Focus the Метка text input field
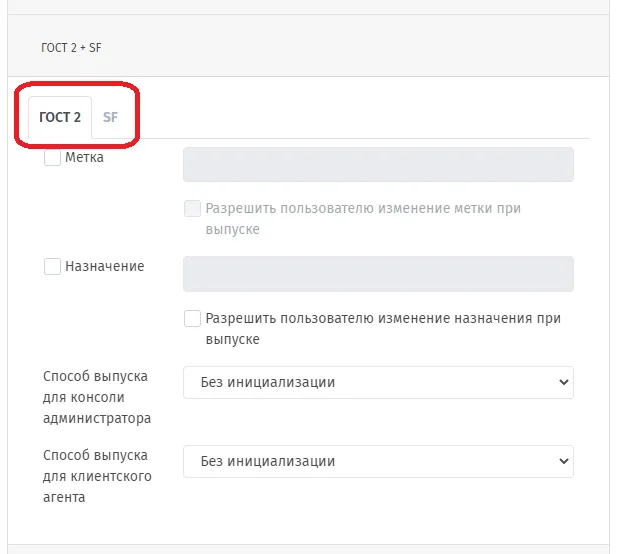Viewport: 626px width, 554px height. point(378,164)
